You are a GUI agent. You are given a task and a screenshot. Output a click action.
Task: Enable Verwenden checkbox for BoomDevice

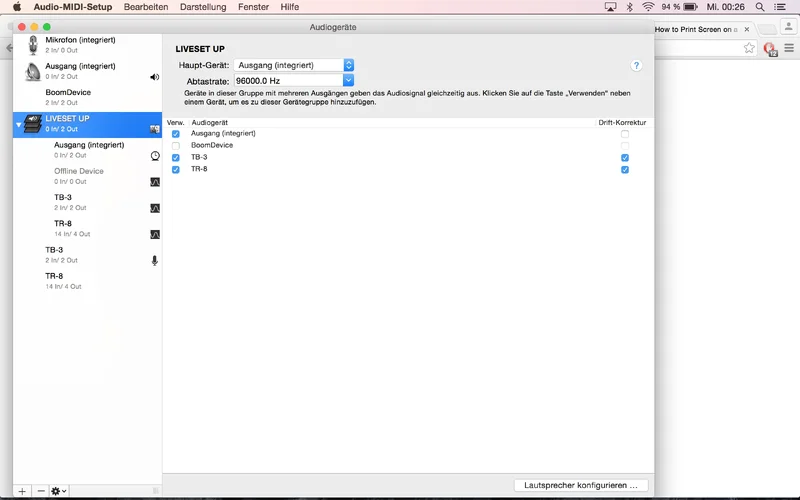(176, 145)
